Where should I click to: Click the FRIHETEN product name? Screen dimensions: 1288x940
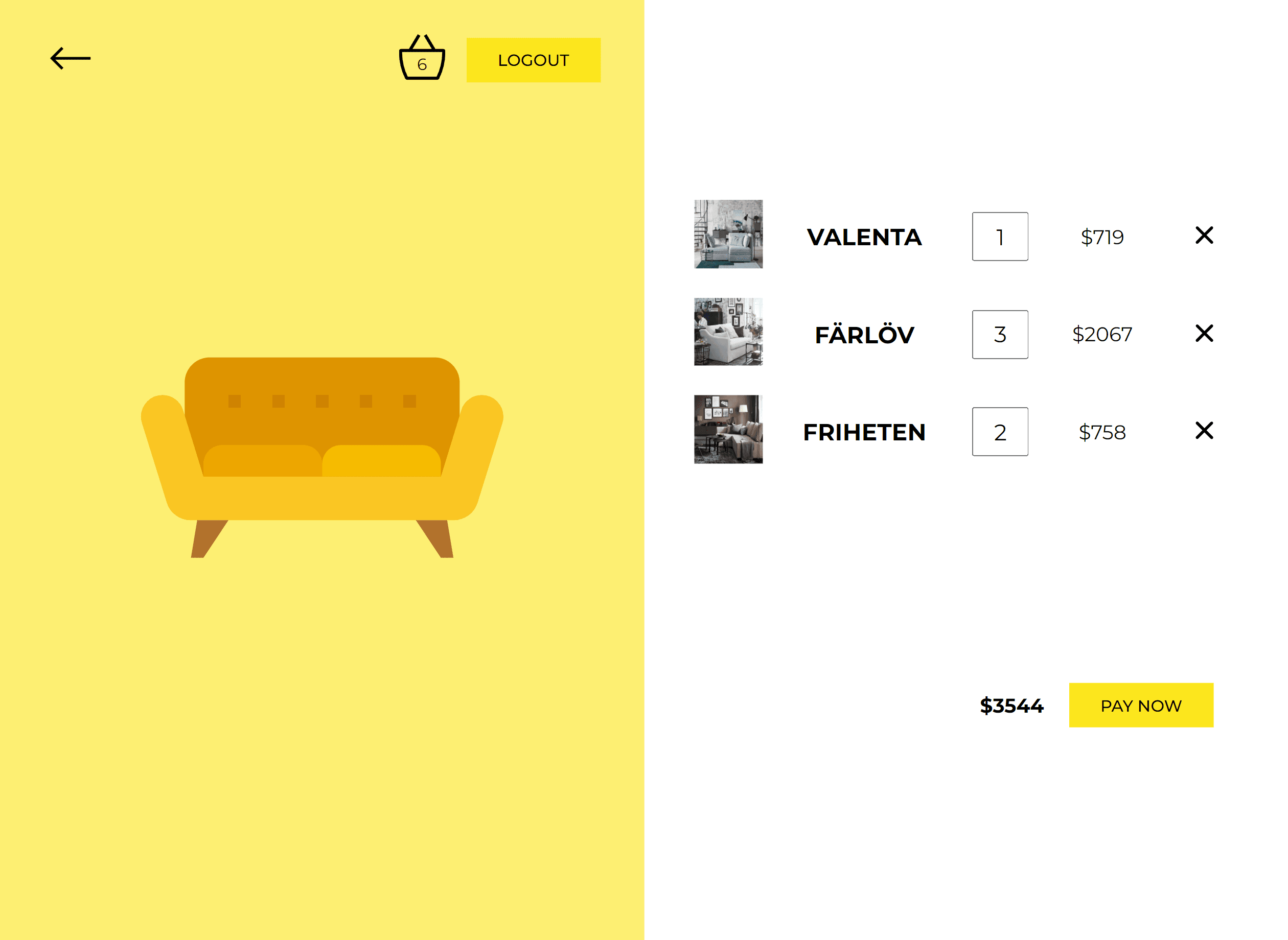(x=864, y=432)
